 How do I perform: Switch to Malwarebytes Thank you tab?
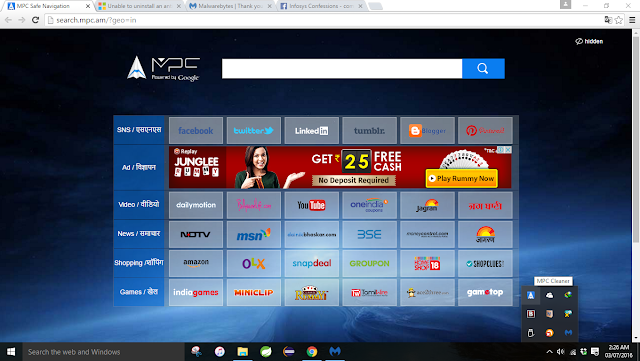[x=231, y=6]
